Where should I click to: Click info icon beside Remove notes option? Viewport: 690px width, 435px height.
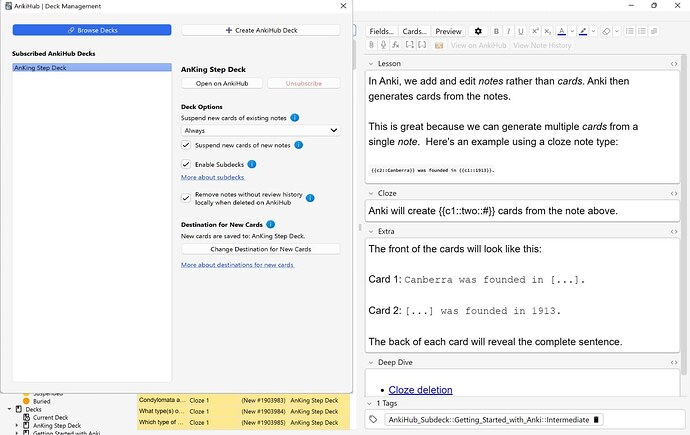click(310, 198)
